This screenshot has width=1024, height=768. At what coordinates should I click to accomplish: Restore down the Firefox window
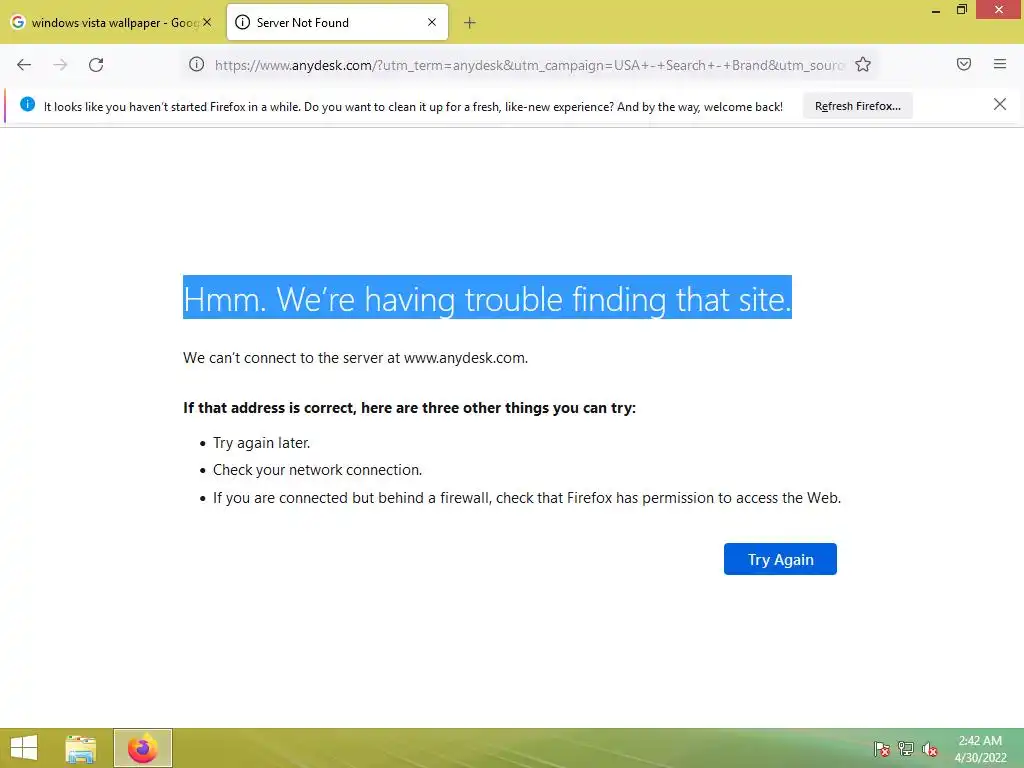click(962, 9)
